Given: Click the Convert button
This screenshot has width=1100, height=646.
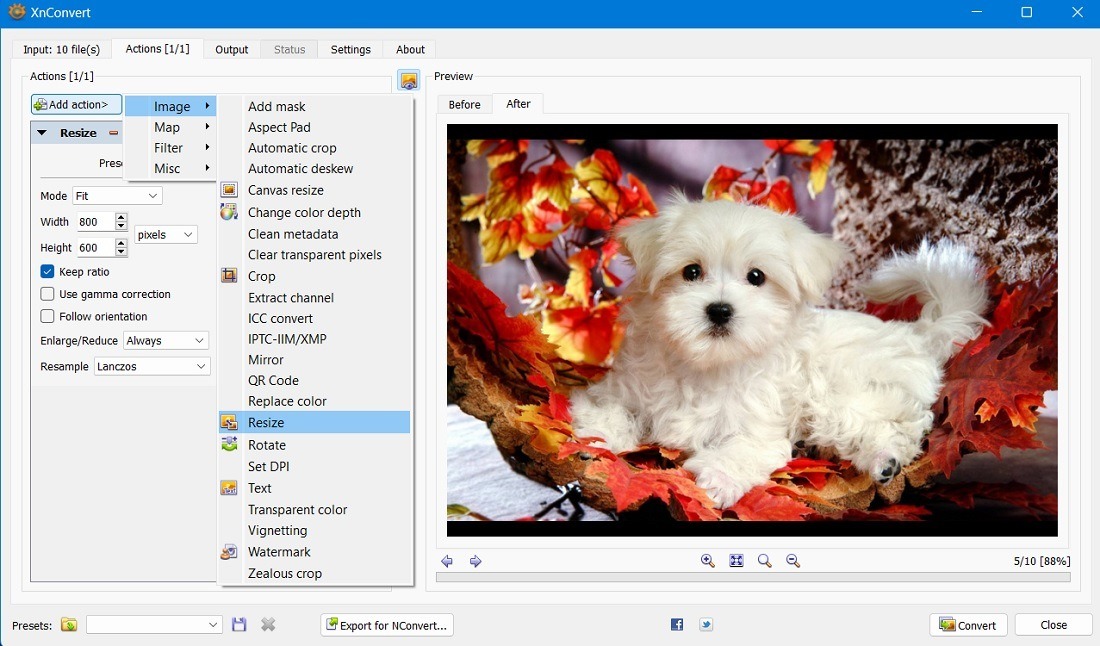Looking at the screenshot, I should click(967, 624).
